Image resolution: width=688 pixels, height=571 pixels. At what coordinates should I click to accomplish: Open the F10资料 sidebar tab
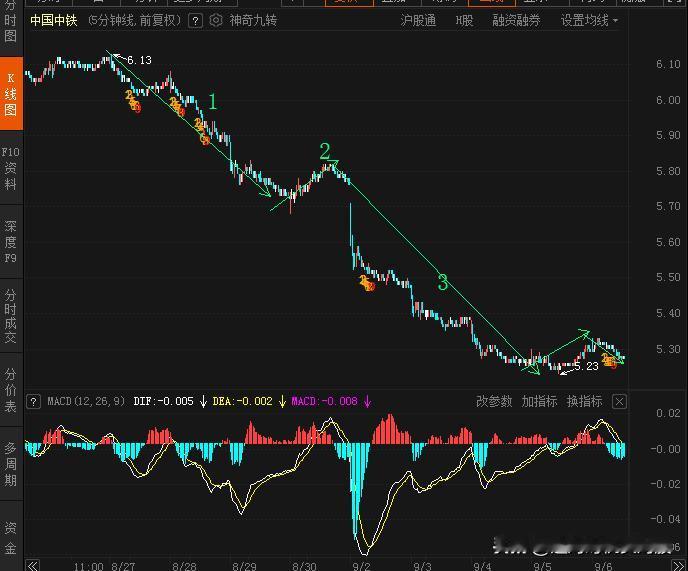click(x=11, y=168)
